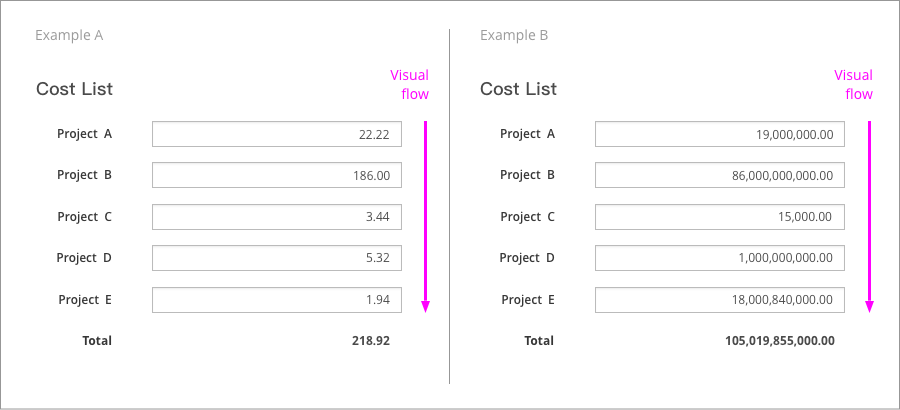
Task: Select the Project E field showing 1.94
Action: click(x=277, y=300)
